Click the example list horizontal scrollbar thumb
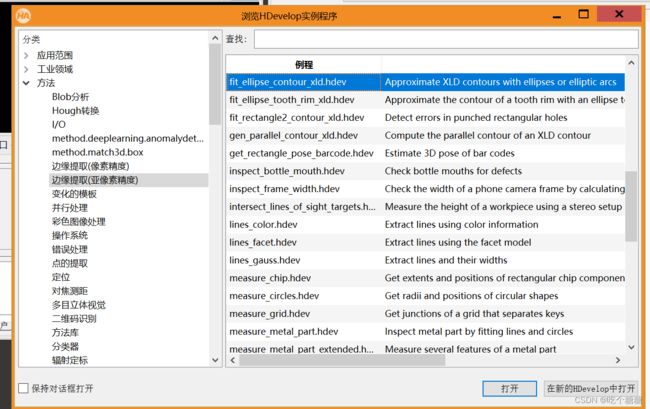 [342, 360]
